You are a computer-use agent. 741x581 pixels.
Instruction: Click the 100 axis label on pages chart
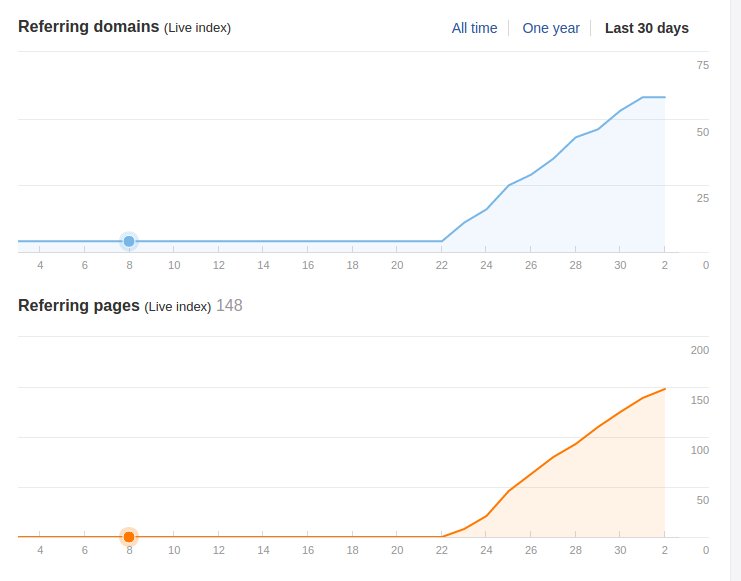[x=699, y=450]
